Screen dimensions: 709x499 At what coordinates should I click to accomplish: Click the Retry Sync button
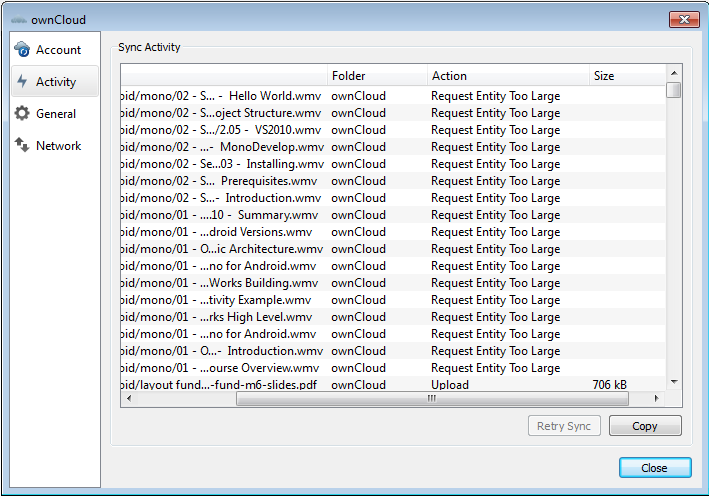click(563, 426)
